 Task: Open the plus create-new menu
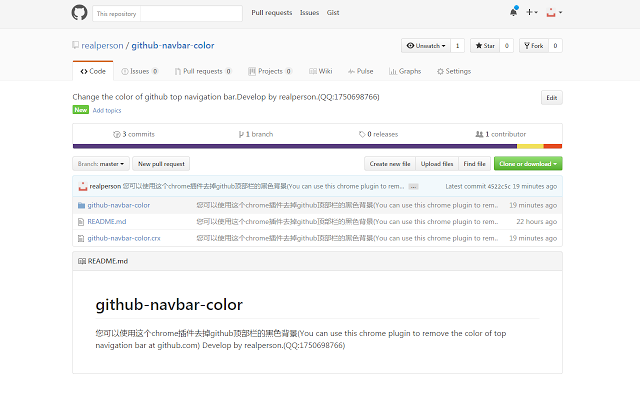532,12
